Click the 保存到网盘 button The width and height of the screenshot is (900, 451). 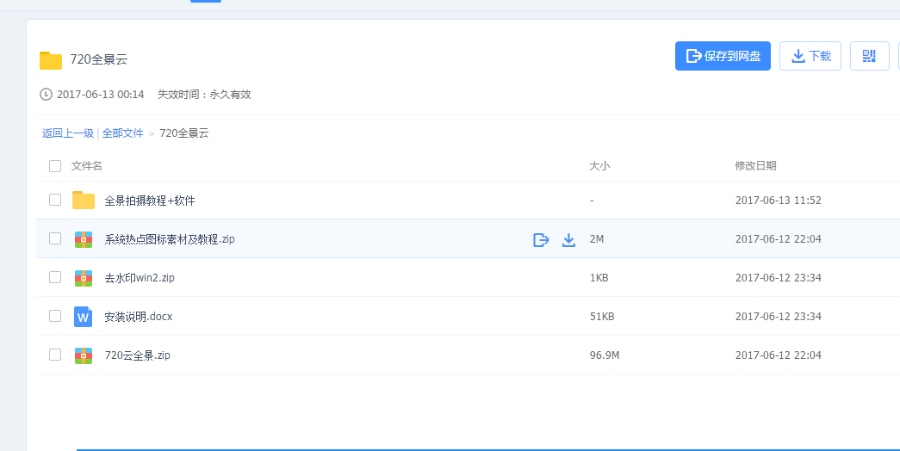(x=723, y=56)
